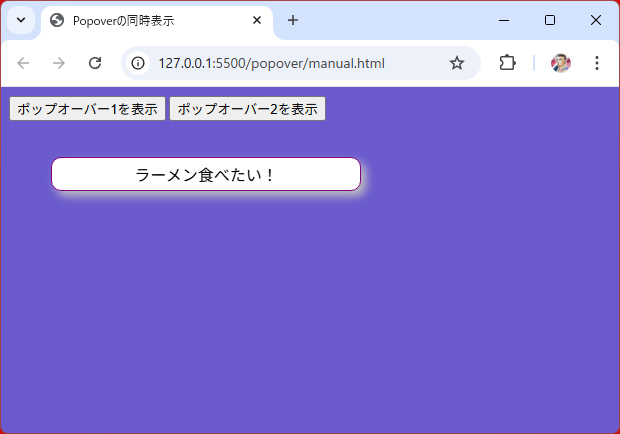Open a new tab with plus icon
The height and width of the screenshot is (434, 620).
click(293, 20)
